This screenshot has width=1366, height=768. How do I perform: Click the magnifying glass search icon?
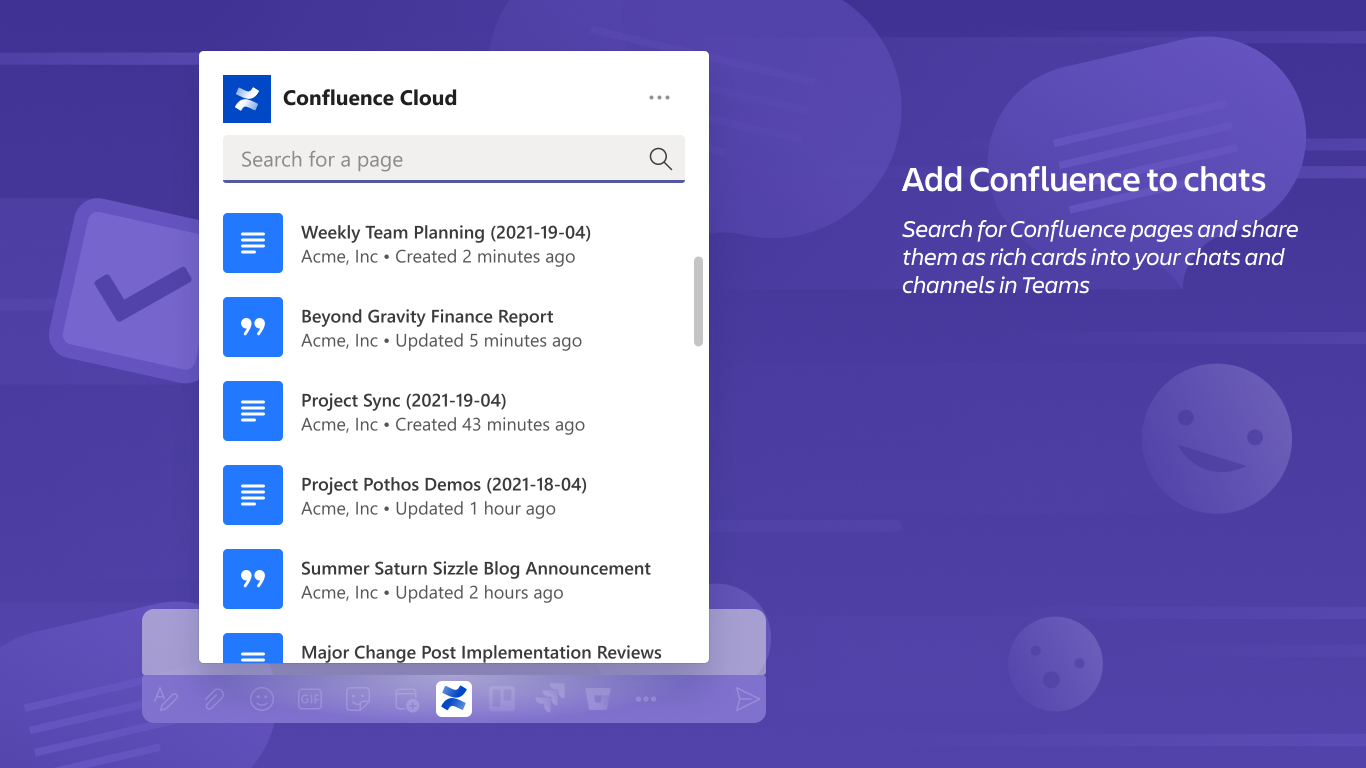click(661, 159)
